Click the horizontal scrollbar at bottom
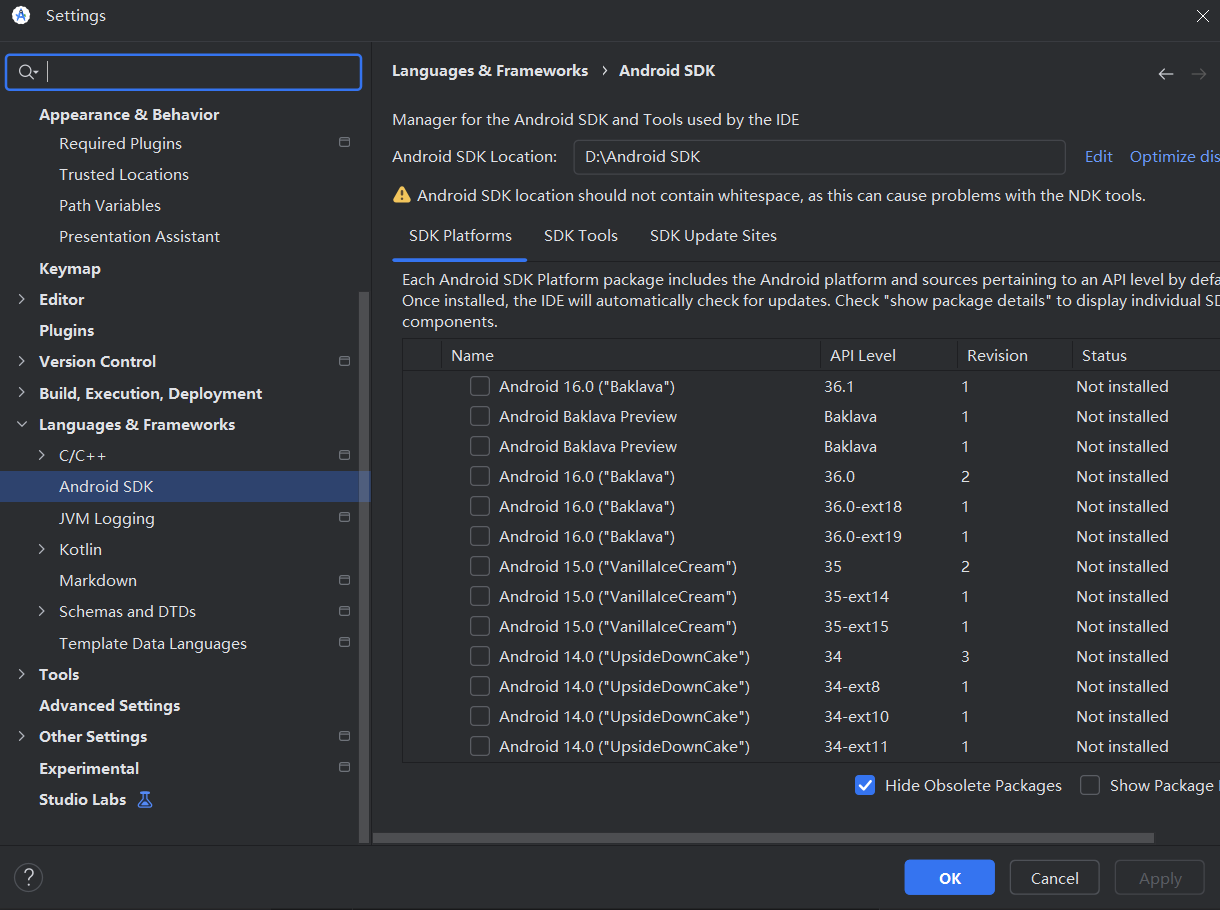The height and width of the screenshot is (910, 1220). click(x=762, y=838)
